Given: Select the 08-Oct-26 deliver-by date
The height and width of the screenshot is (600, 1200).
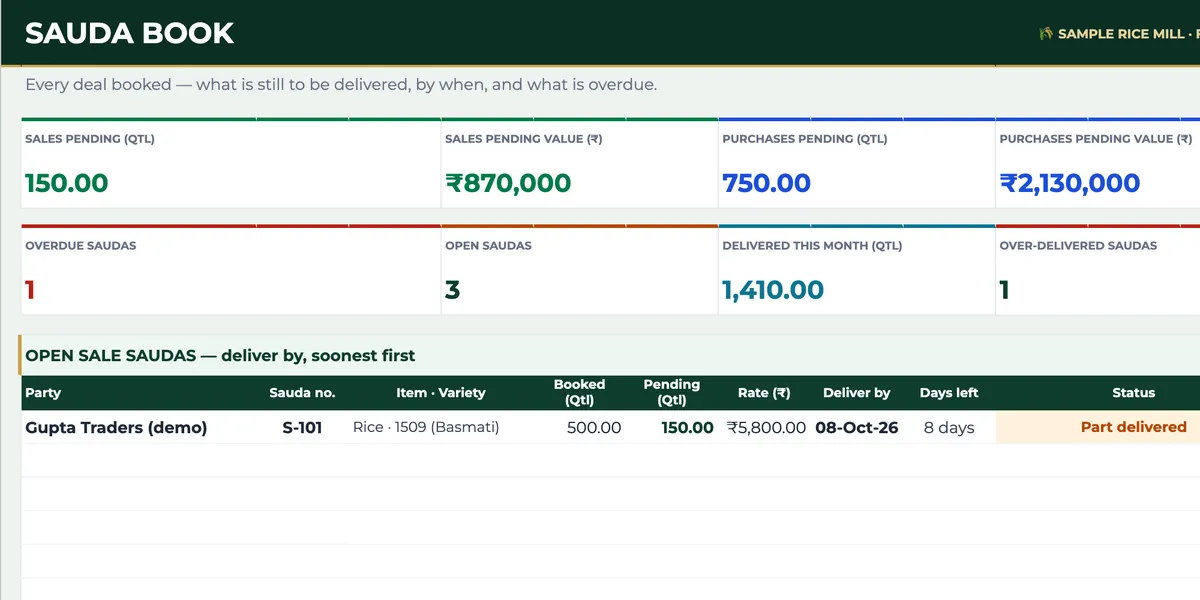Looking at the screenshot, I should tap(857, 427).
